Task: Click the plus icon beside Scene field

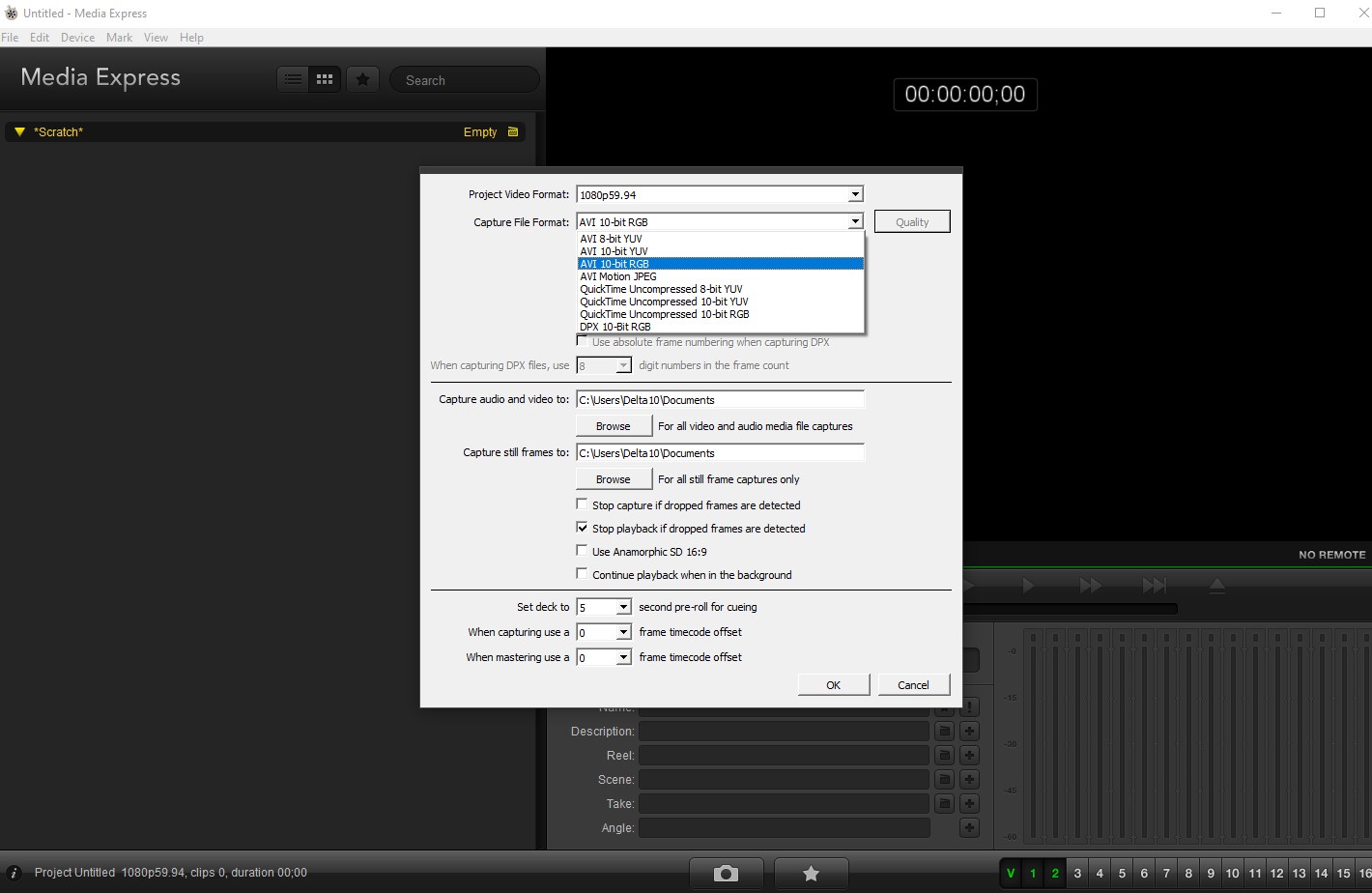Action: point(969,780)
